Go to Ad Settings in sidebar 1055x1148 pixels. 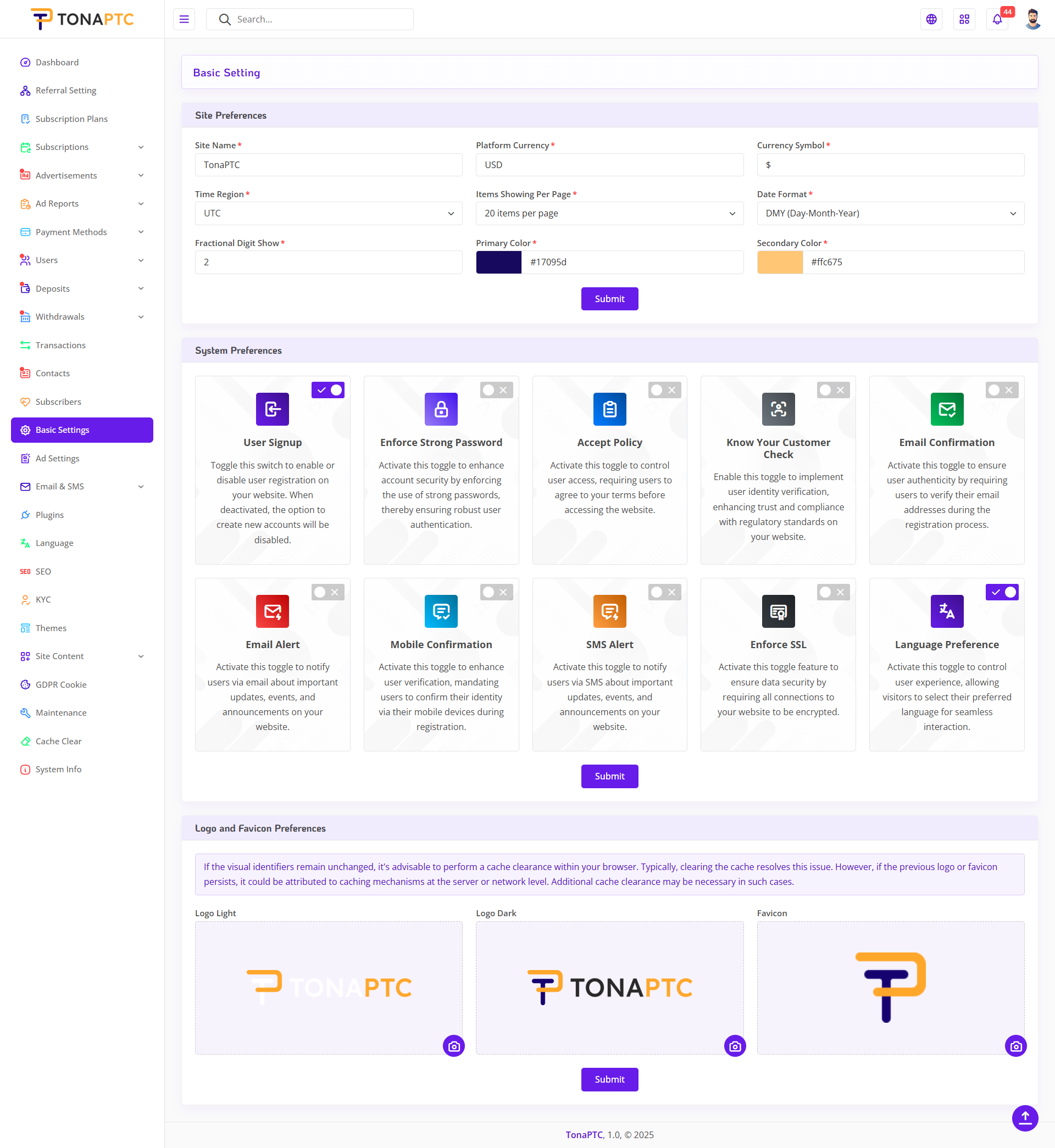tap(57, 458)
